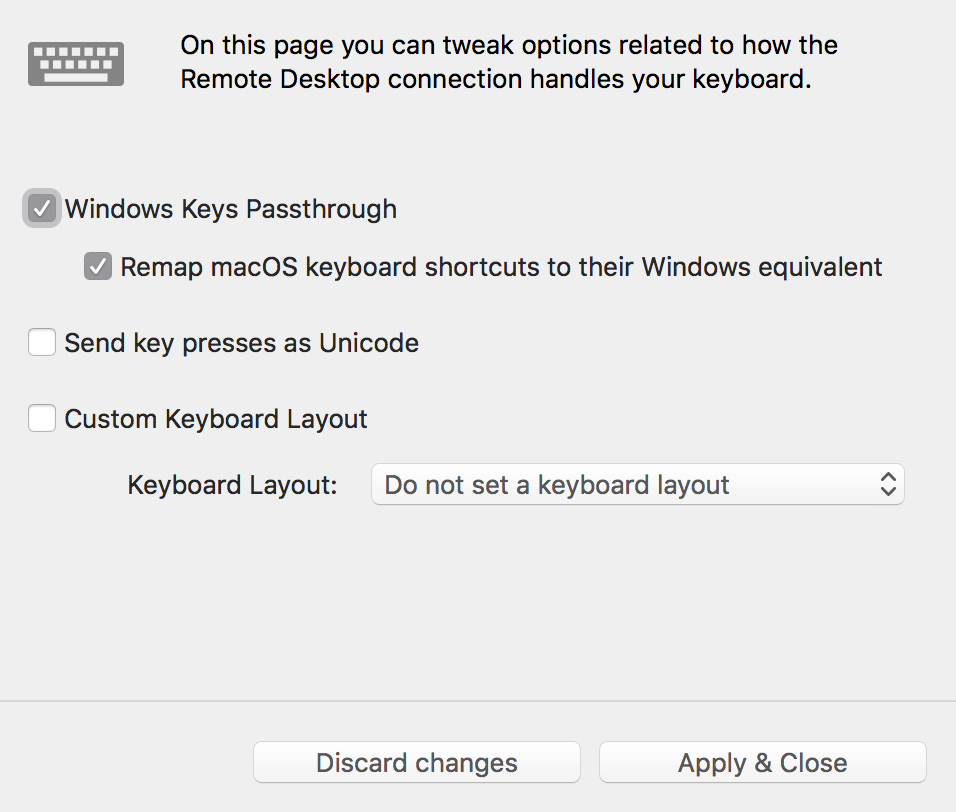
Task: Open the Keyboard Layout dropdown menu
Action: 637,485
